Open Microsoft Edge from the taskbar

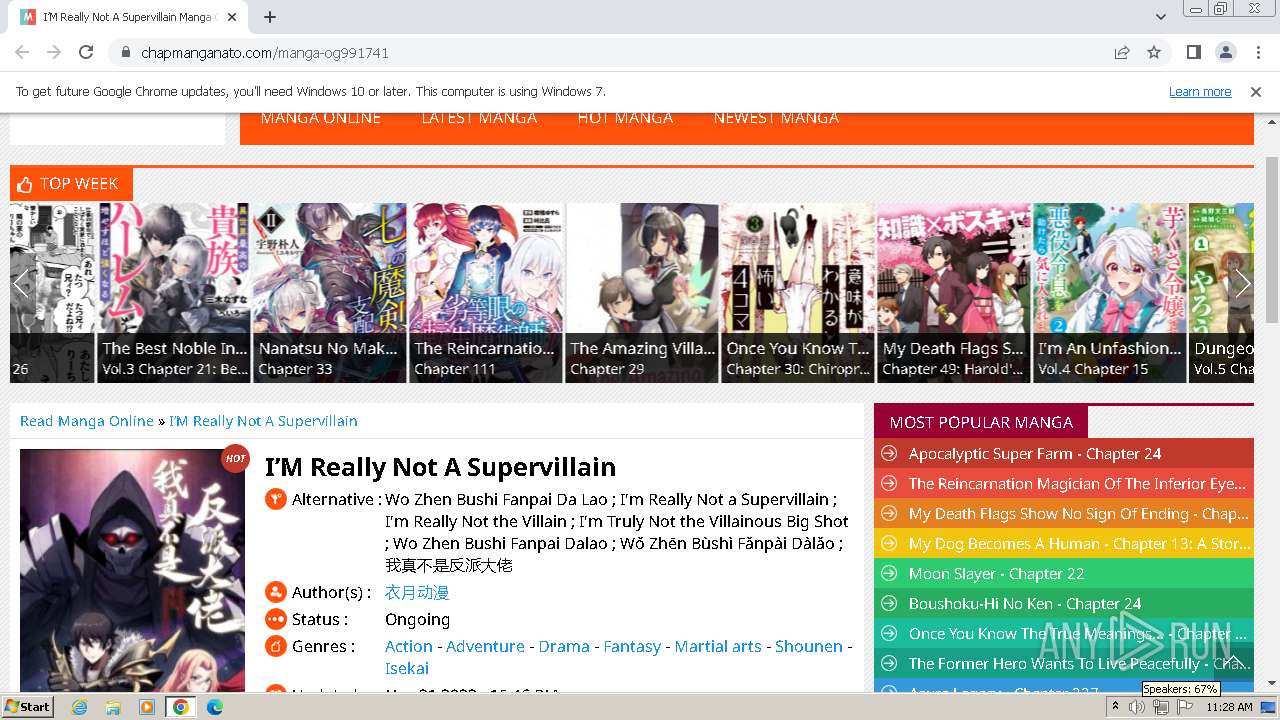[x=214, y=706]
